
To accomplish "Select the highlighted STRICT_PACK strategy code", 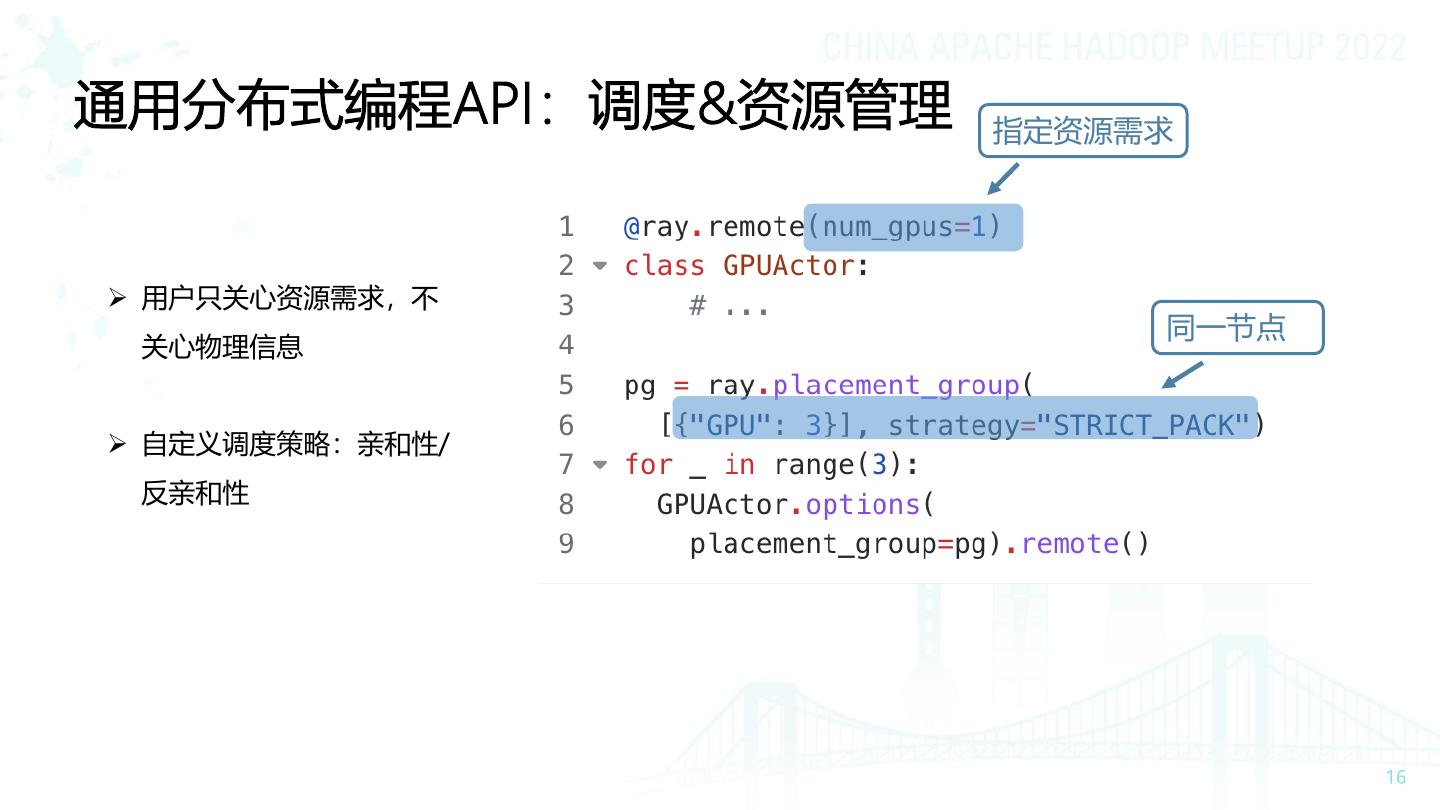I will point(964,425).
